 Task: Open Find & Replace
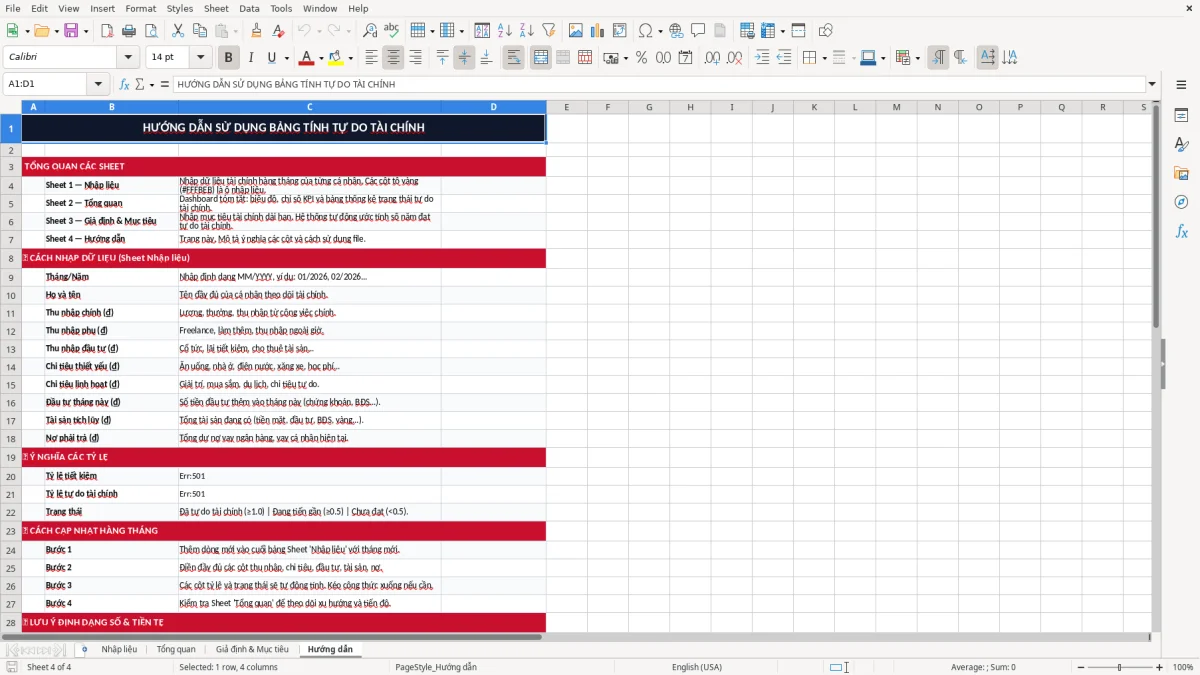pyautogui.click(x=370, y=31)
